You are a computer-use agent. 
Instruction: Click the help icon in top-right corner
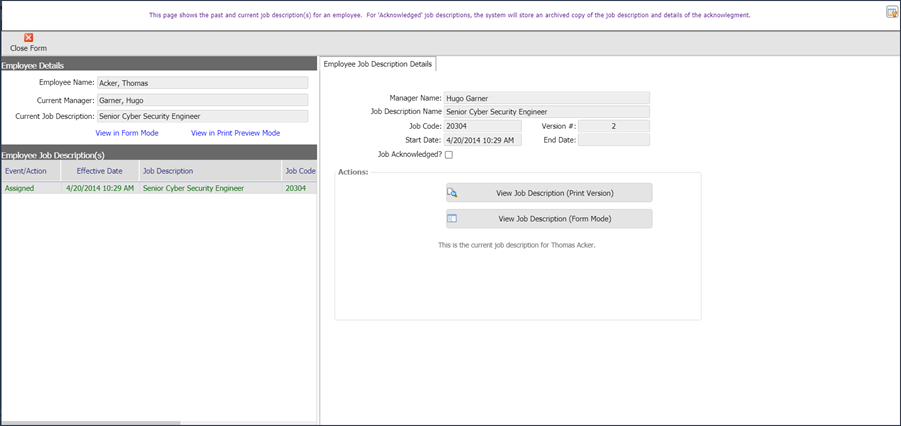point(891,12)
